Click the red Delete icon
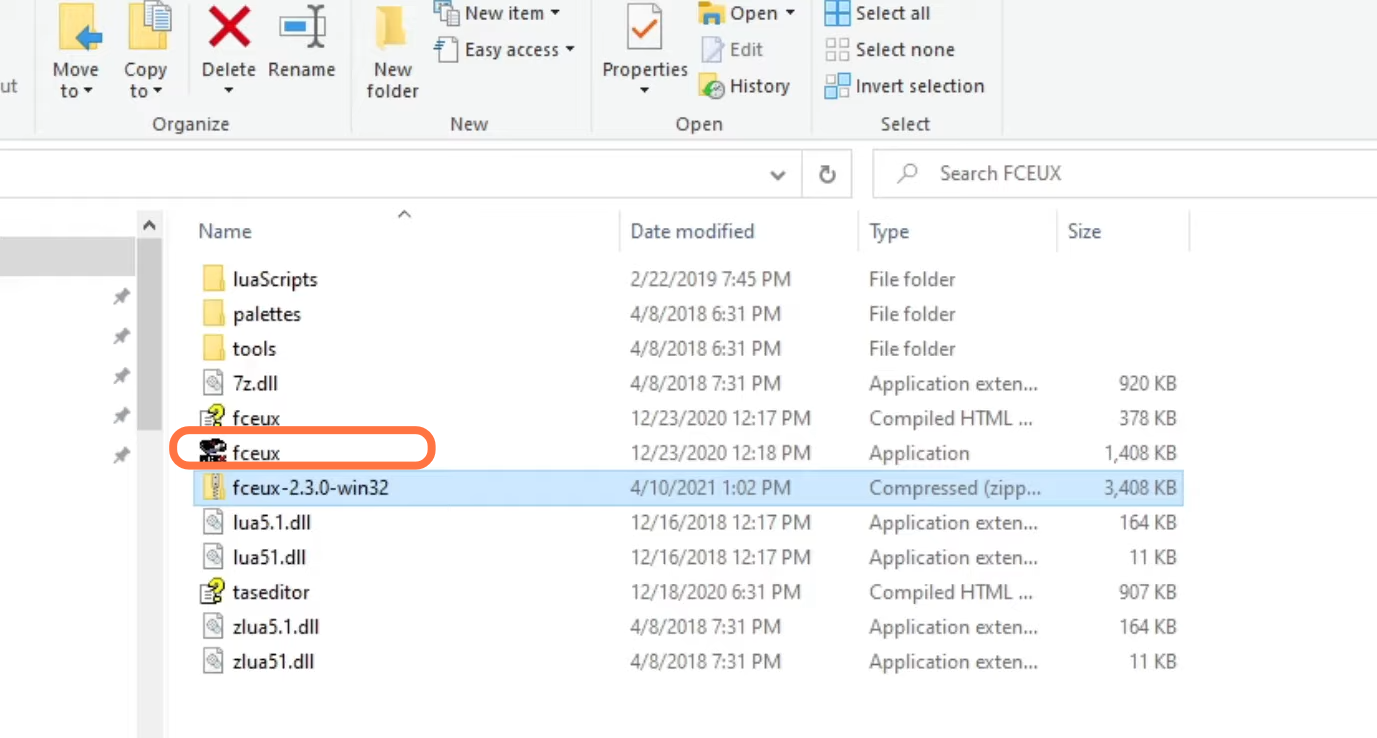The width and height of the screenshot is (1377, 738). (x=229, y=28)
